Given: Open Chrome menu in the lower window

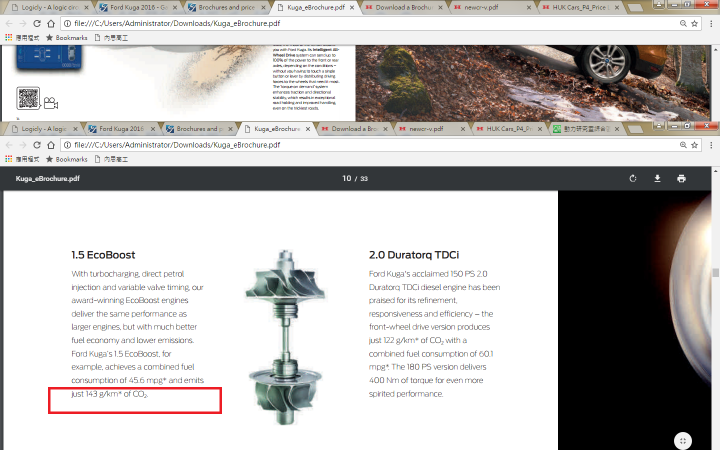Looking at the screenshot, I should click(711, 145).
